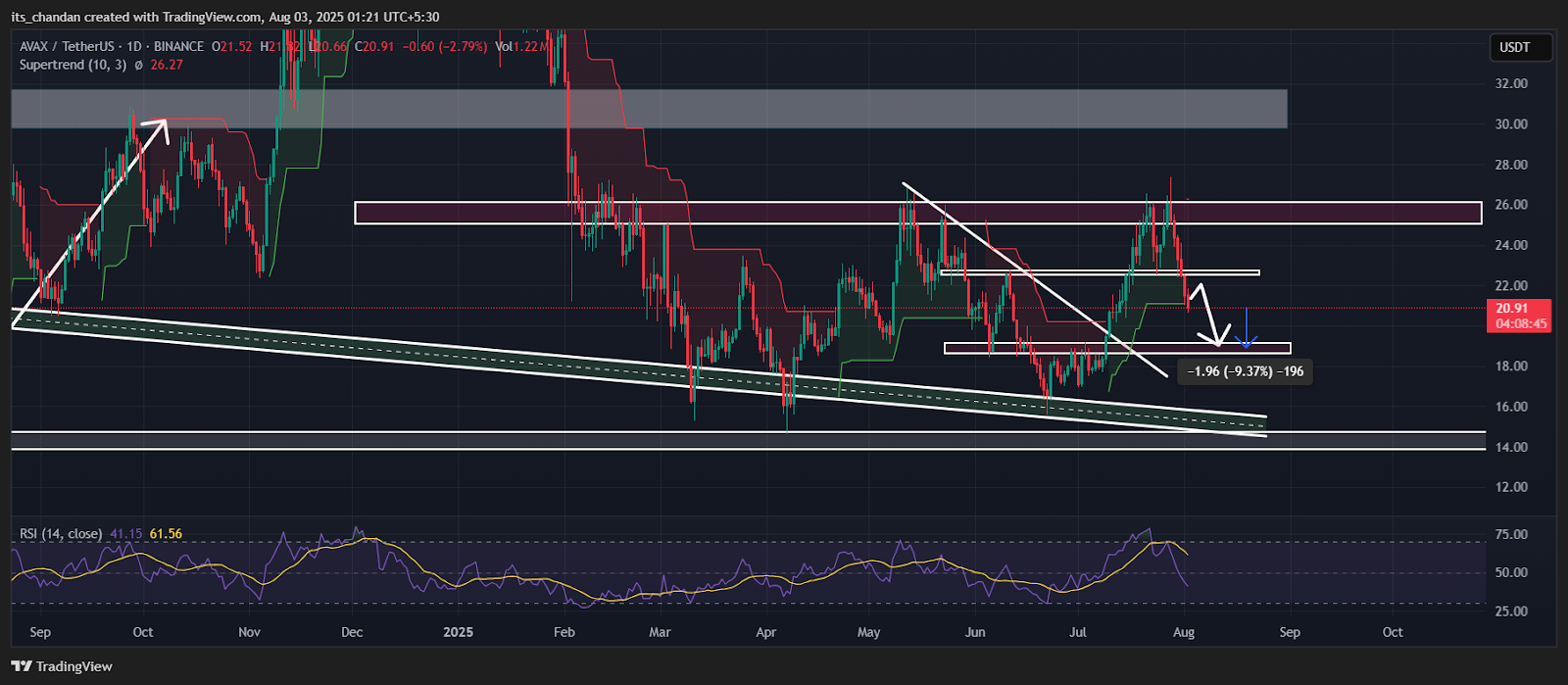Click the Feb label on time axis

[x=563, y=632]
